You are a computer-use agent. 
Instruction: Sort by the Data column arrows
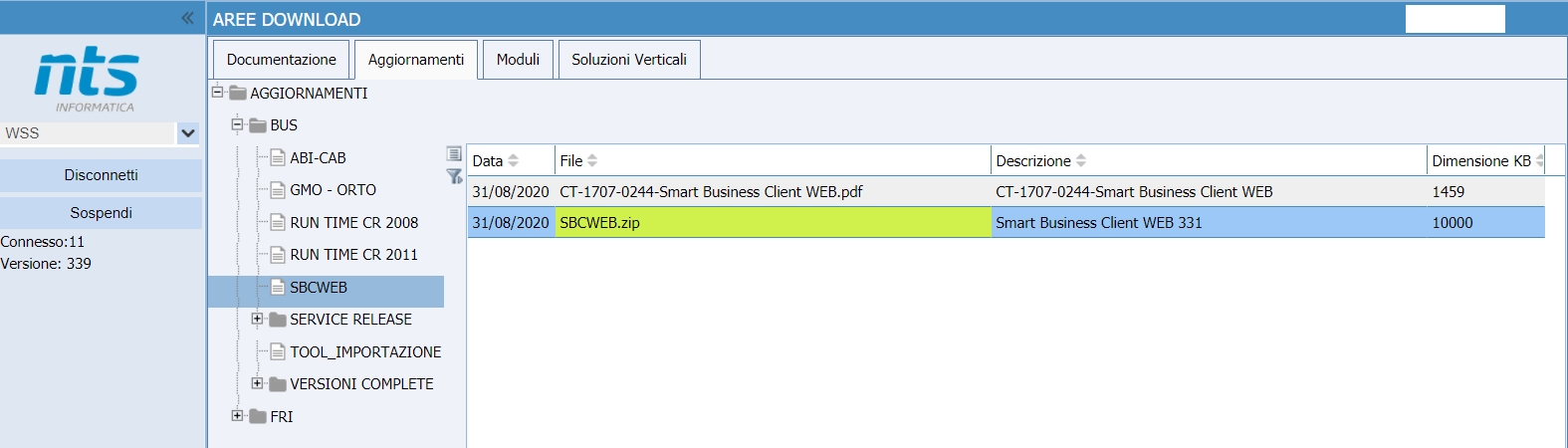(514, 160)
